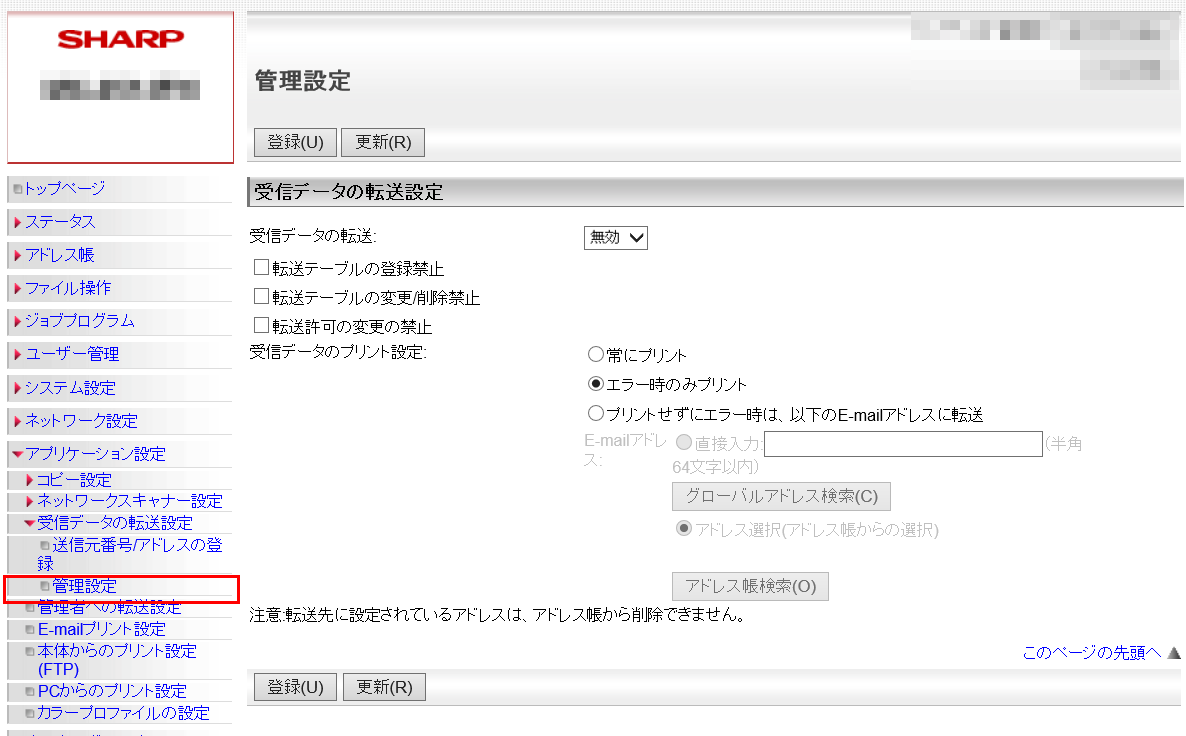Open 送信元番号/アドレスの登録 link
Viewport: 1186px width, 736px height.
click(136, 545)
